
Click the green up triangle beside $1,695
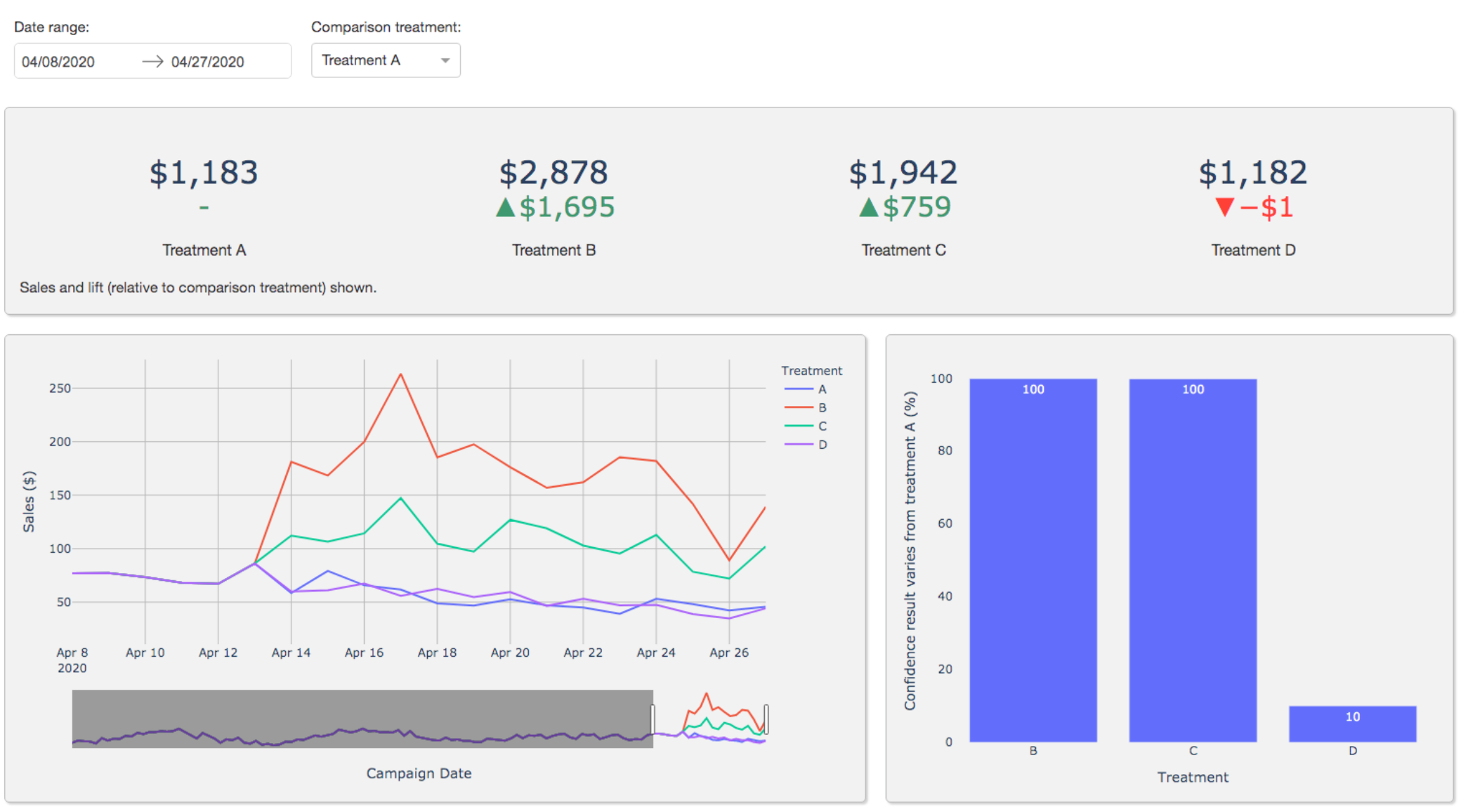point(506,207)
